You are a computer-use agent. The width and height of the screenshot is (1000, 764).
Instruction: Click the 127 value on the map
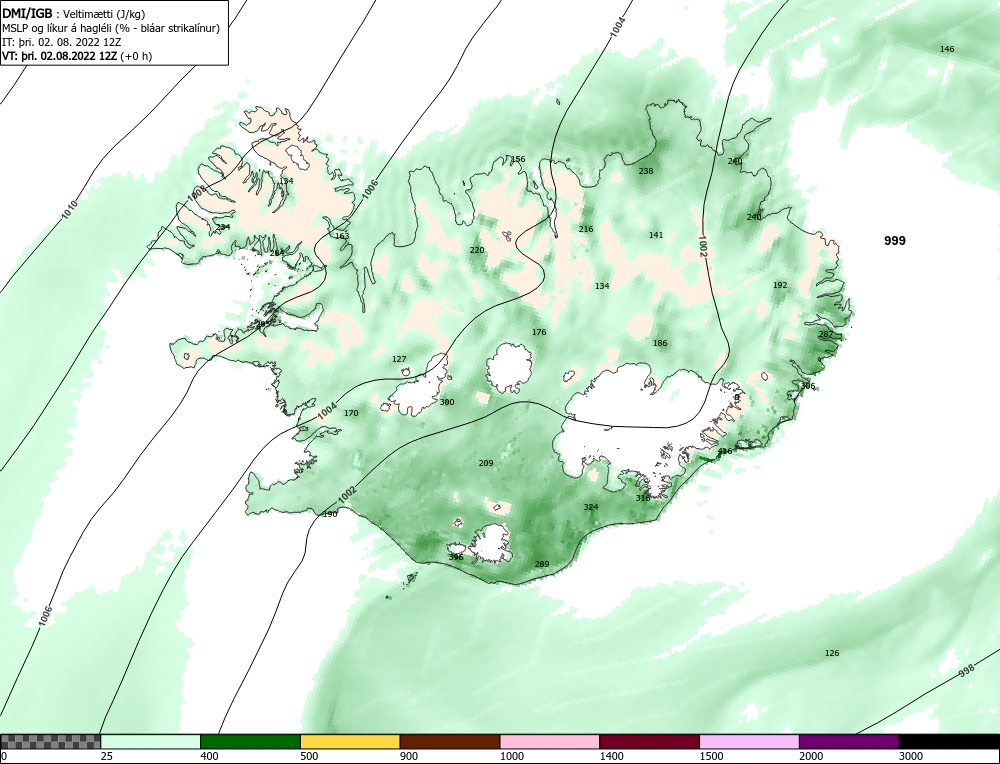[399, 359]
